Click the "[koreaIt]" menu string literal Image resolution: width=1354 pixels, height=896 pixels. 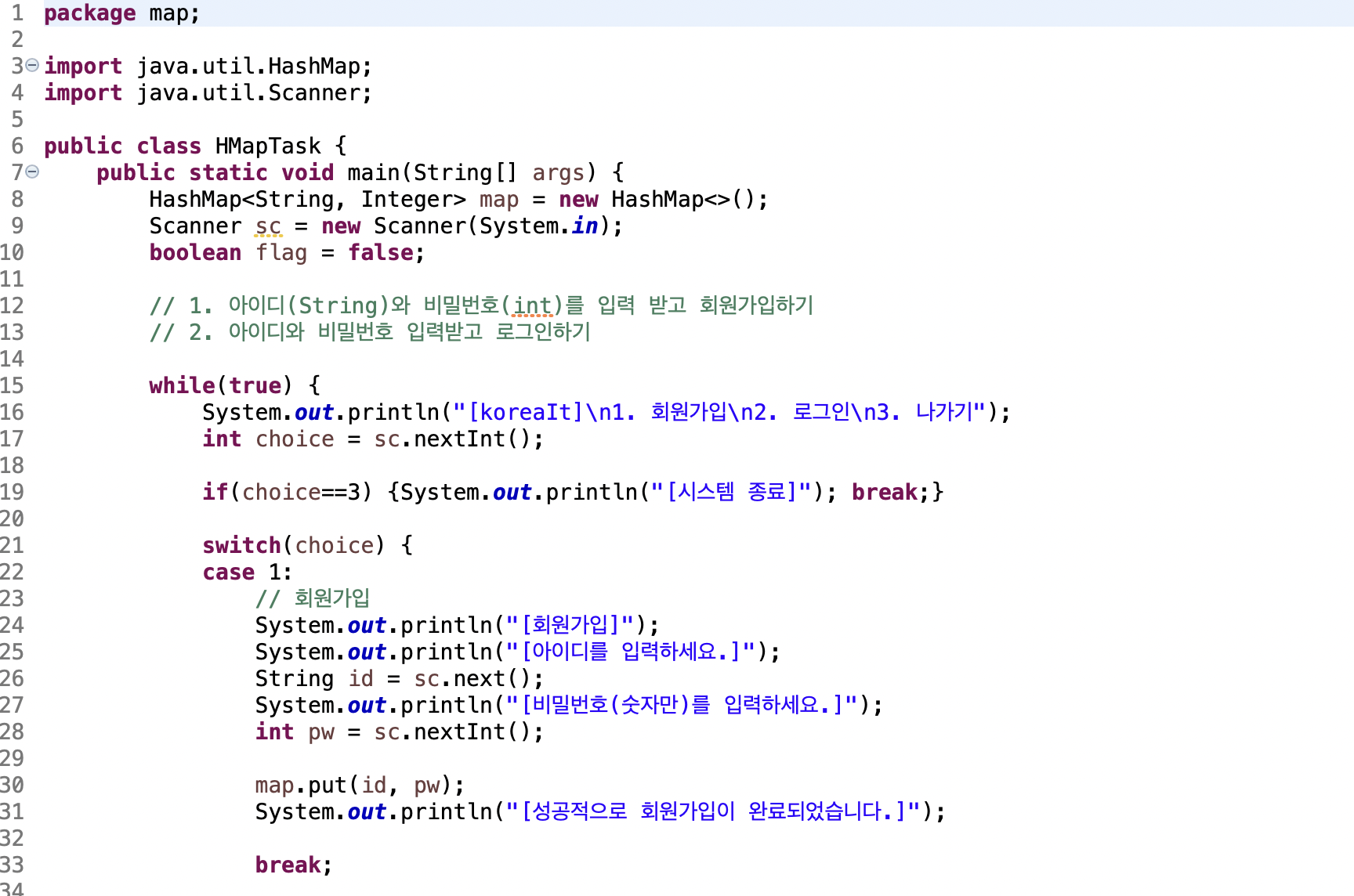pos(719,412)
